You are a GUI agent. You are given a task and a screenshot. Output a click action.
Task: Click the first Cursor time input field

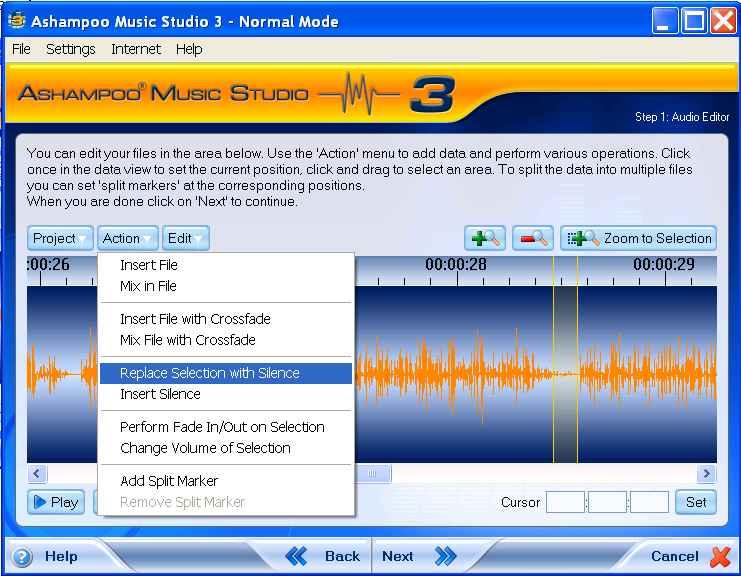[565, 502]
